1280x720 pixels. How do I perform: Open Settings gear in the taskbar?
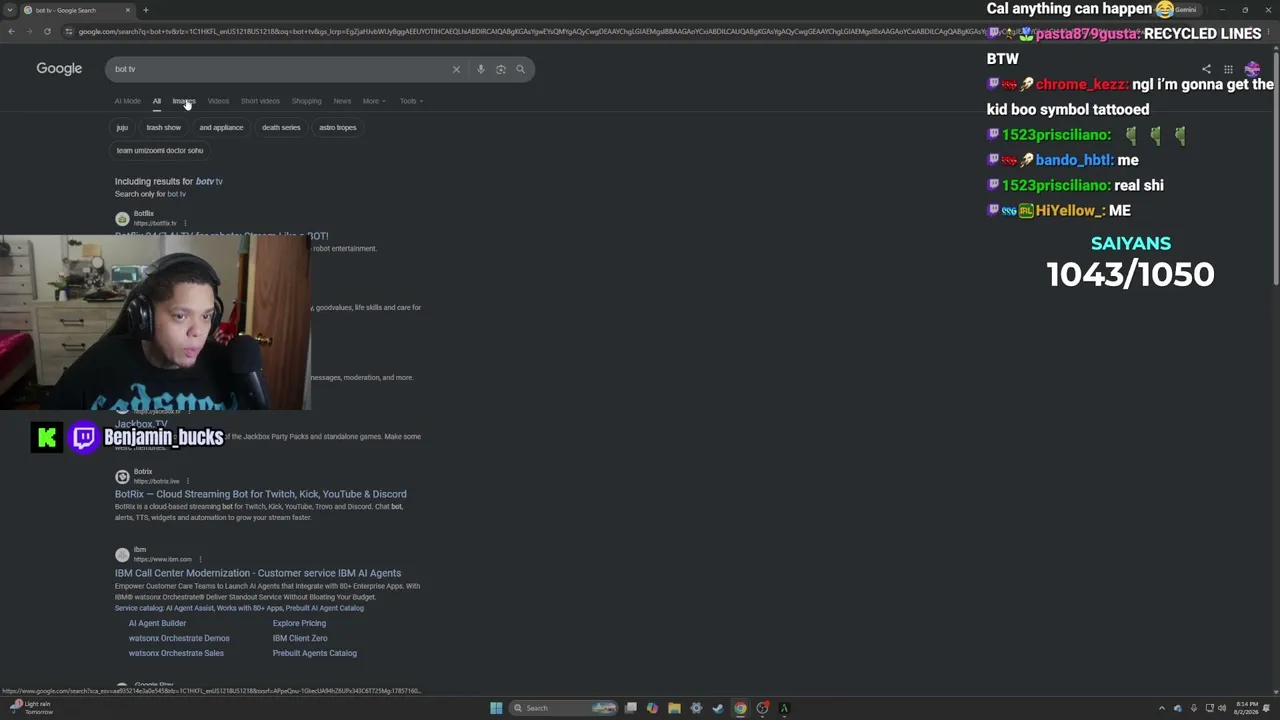pyautogui.click(x=696, y=708)
